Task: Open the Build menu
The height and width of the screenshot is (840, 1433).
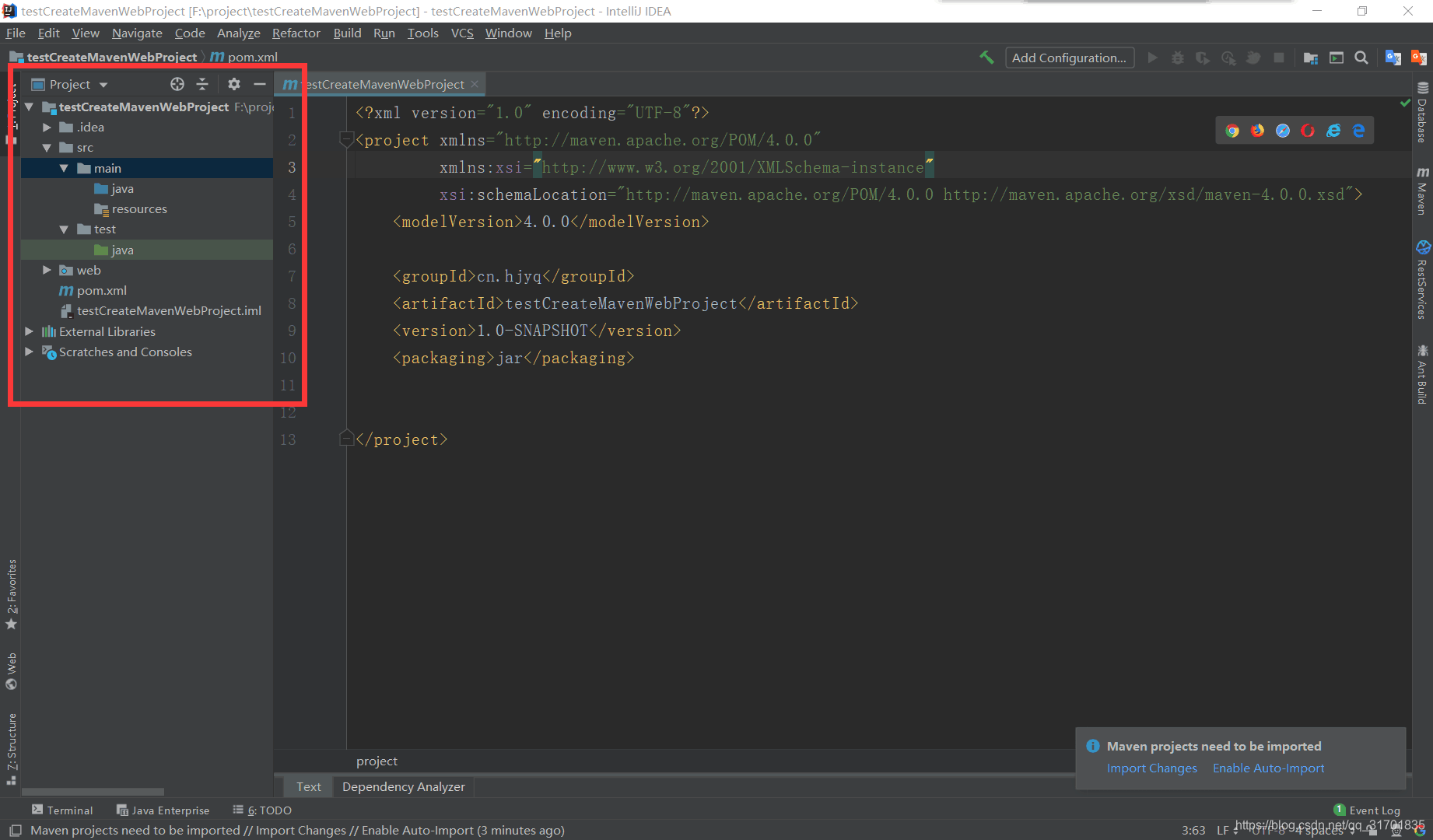Action: [x=347, y=33]
